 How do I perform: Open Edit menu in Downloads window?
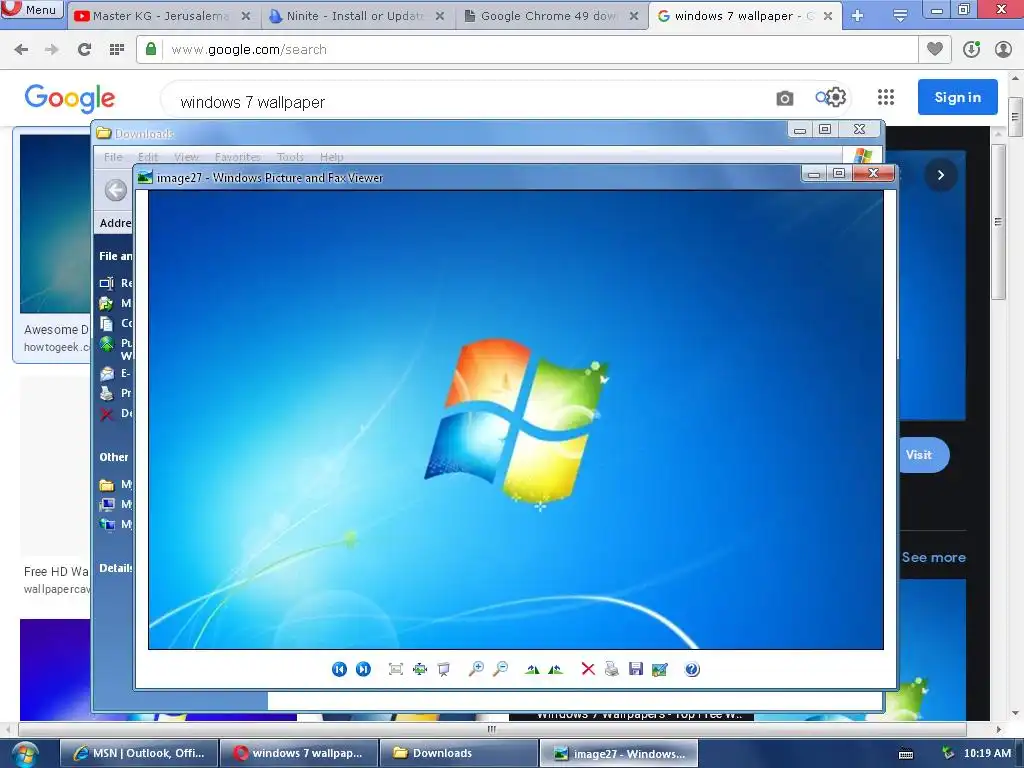point(148,157)
